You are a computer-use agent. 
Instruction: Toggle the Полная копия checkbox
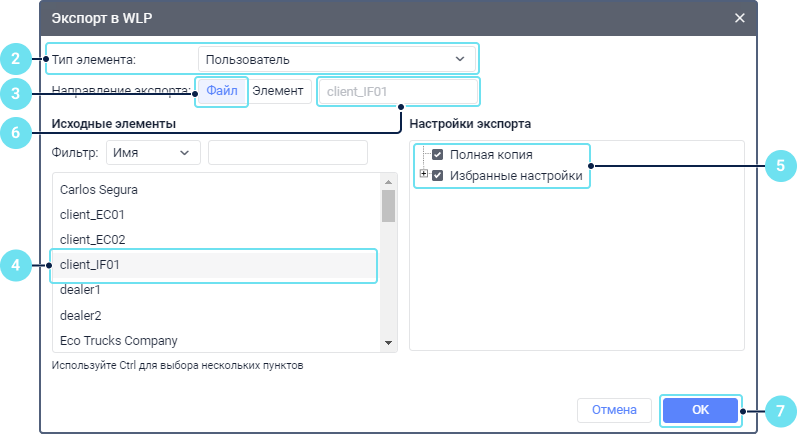[x=437, y=155]
